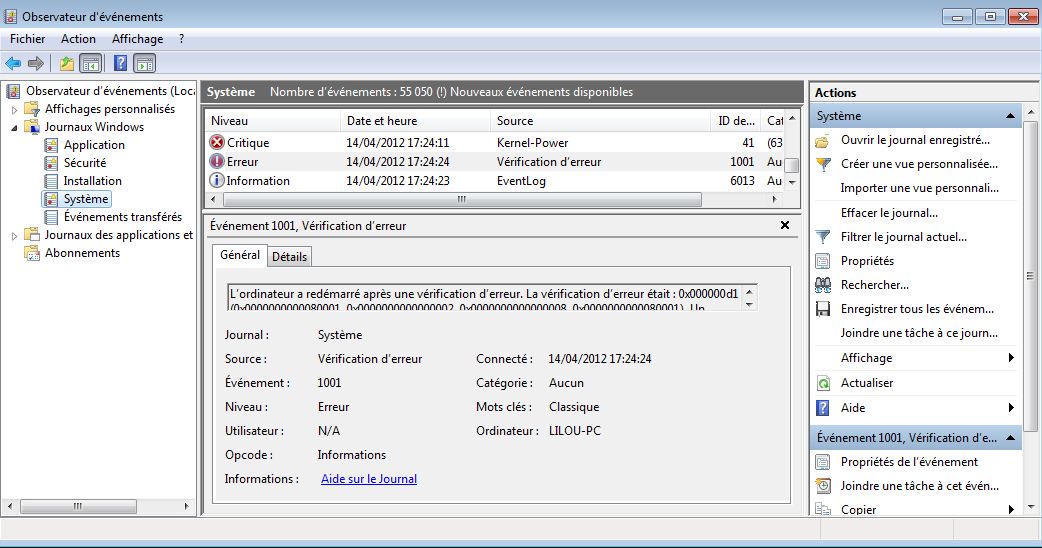Click the Up one level folder icon
This screenshot has width=1042, height=548.
[66, 64]
